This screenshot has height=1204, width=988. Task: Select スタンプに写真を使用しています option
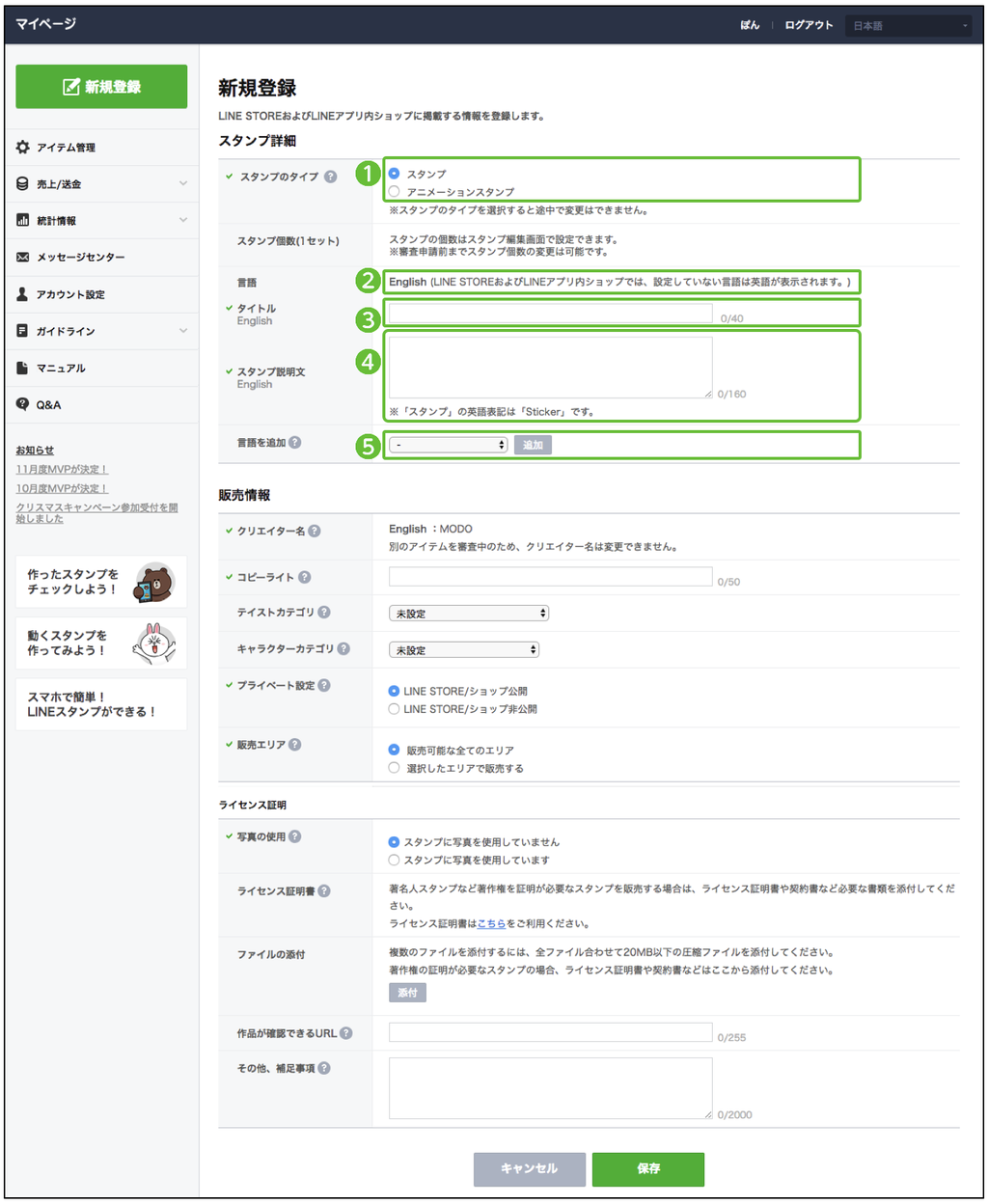394,860
